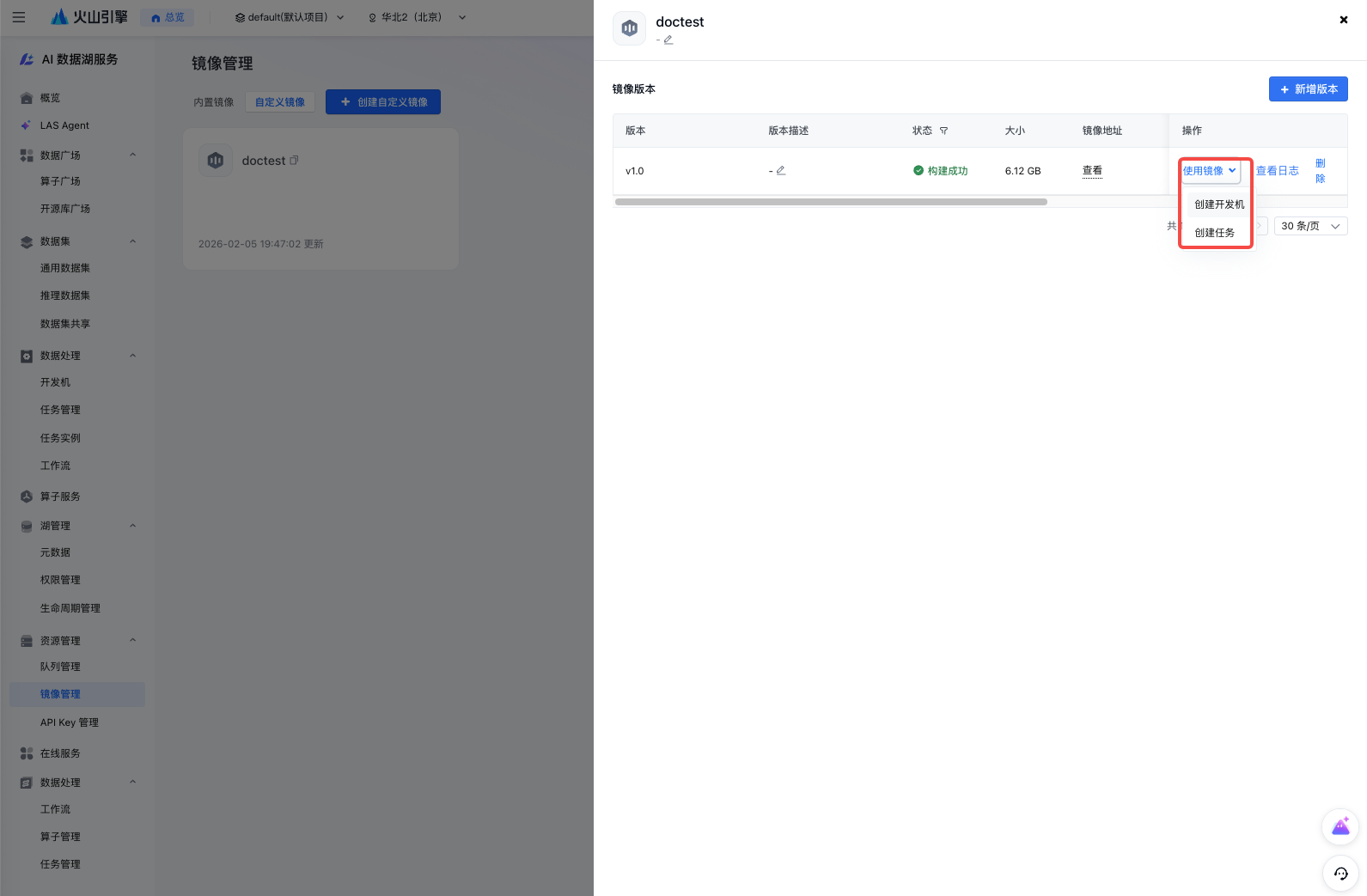Edit the doctest description below the drawer title
Screen dimensions: 1367x896
coord(668,40)
